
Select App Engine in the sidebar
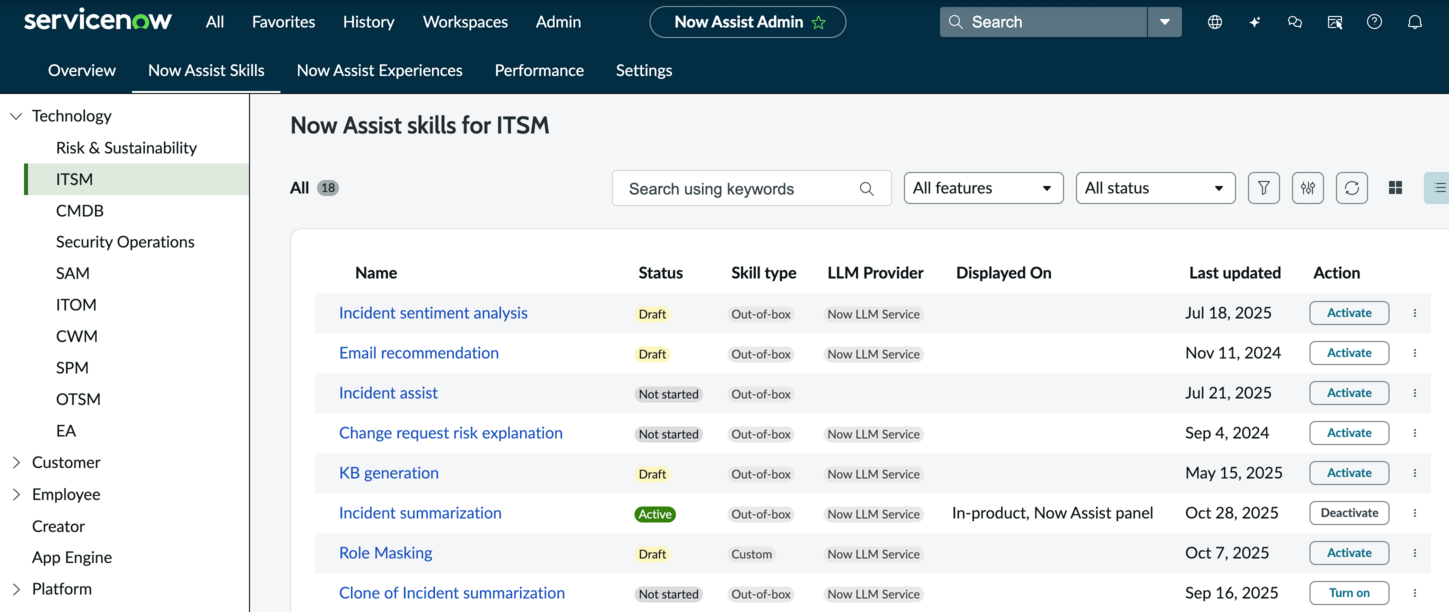[72, 557]
